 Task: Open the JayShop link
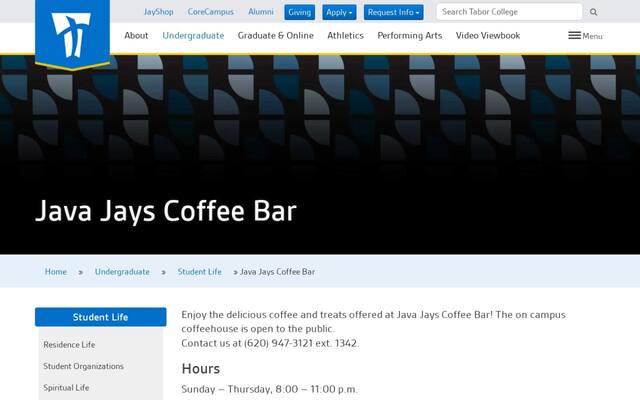pos(158,12)
